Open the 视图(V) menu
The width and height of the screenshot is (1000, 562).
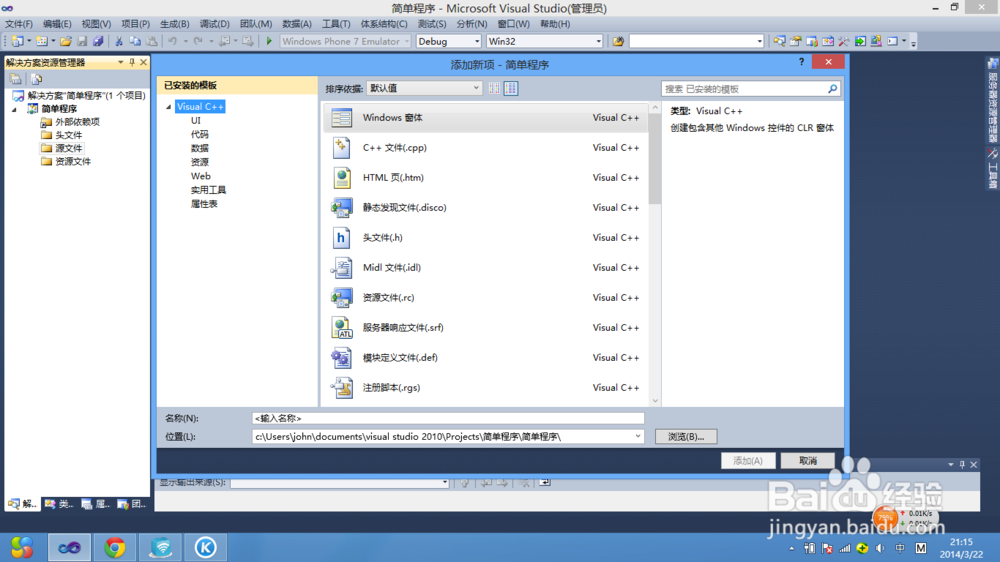point(96,24)
